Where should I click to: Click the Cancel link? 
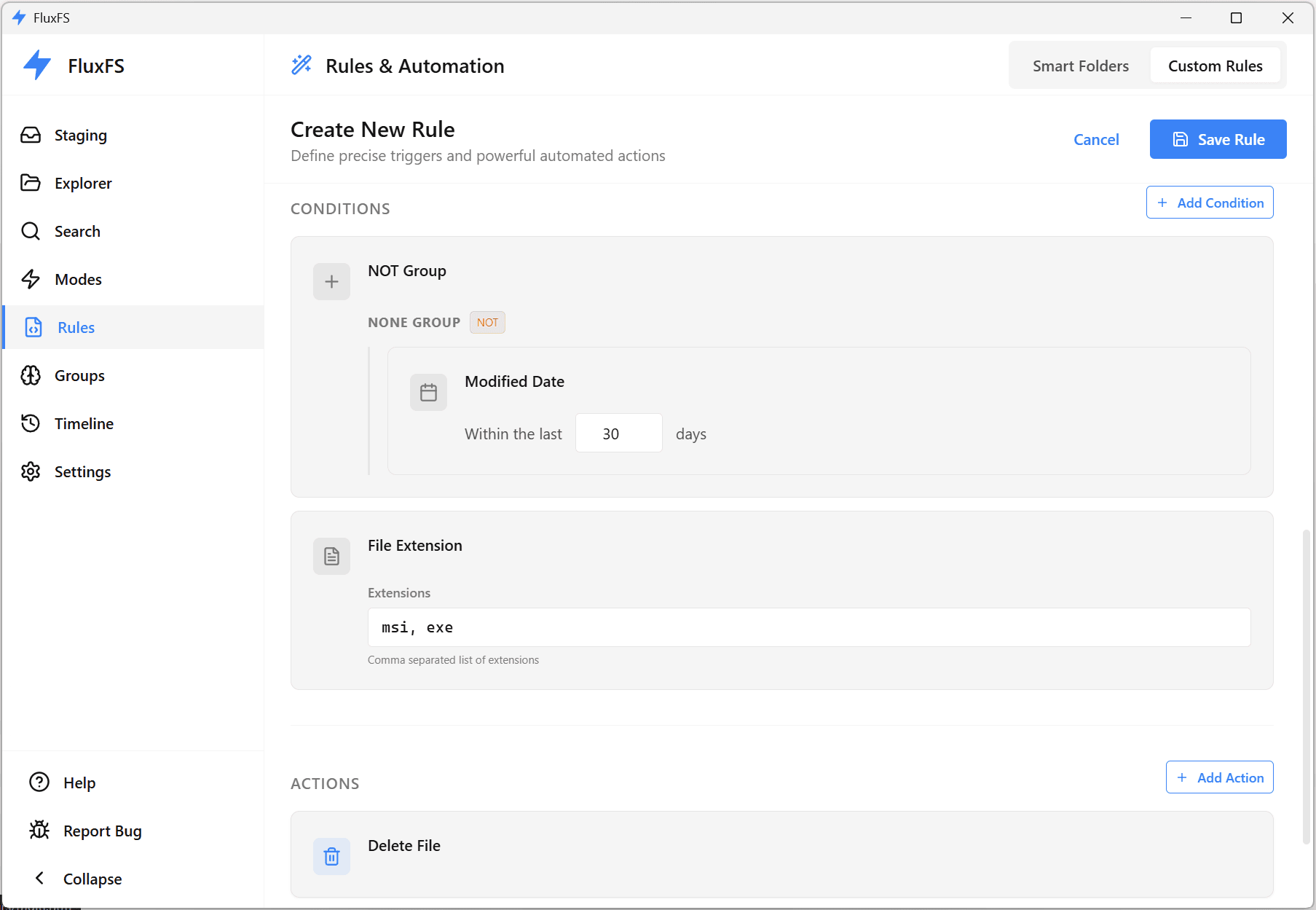(x=1095, y=140)
